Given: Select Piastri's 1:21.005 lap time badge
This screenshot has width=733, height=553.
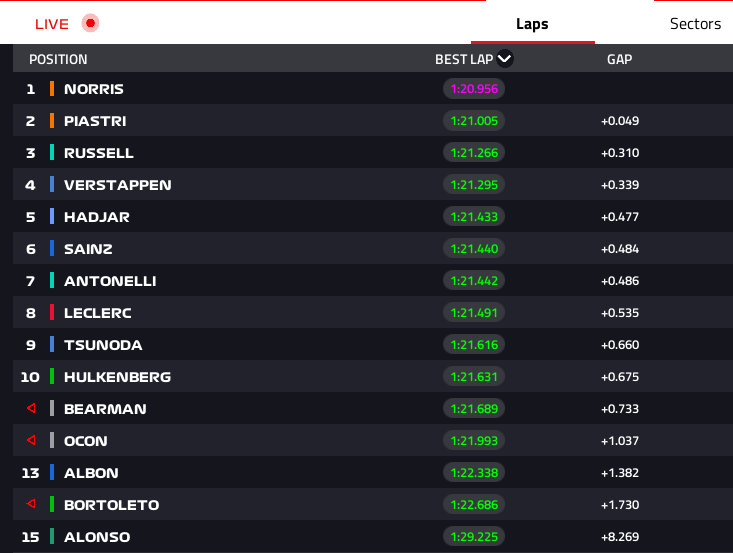Looking at the screenshot, I should click(474, 121).
